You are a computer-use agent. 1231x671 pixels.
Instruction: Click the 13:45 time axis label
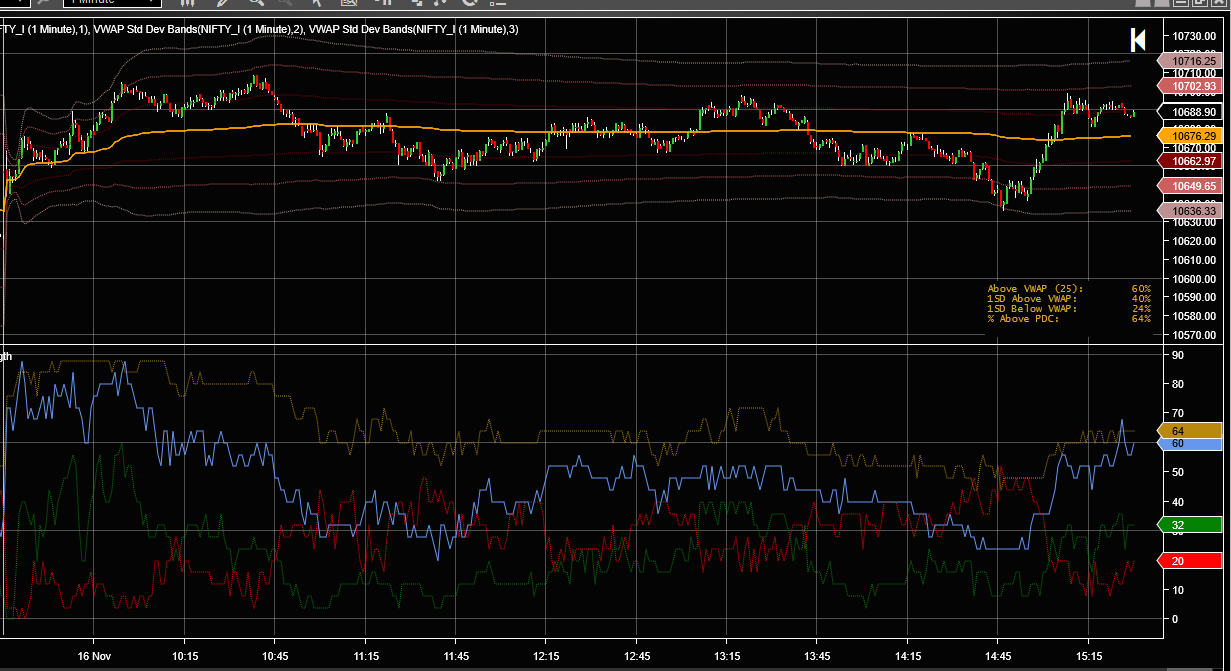(x=817, y=656)
